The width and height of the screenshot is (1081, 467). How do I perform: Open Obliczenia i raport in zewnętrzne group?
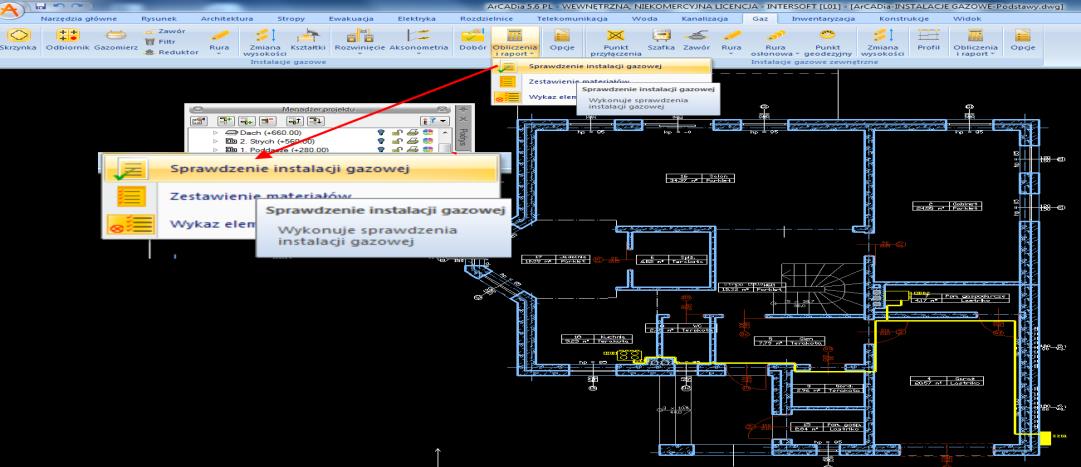[975, 42]
